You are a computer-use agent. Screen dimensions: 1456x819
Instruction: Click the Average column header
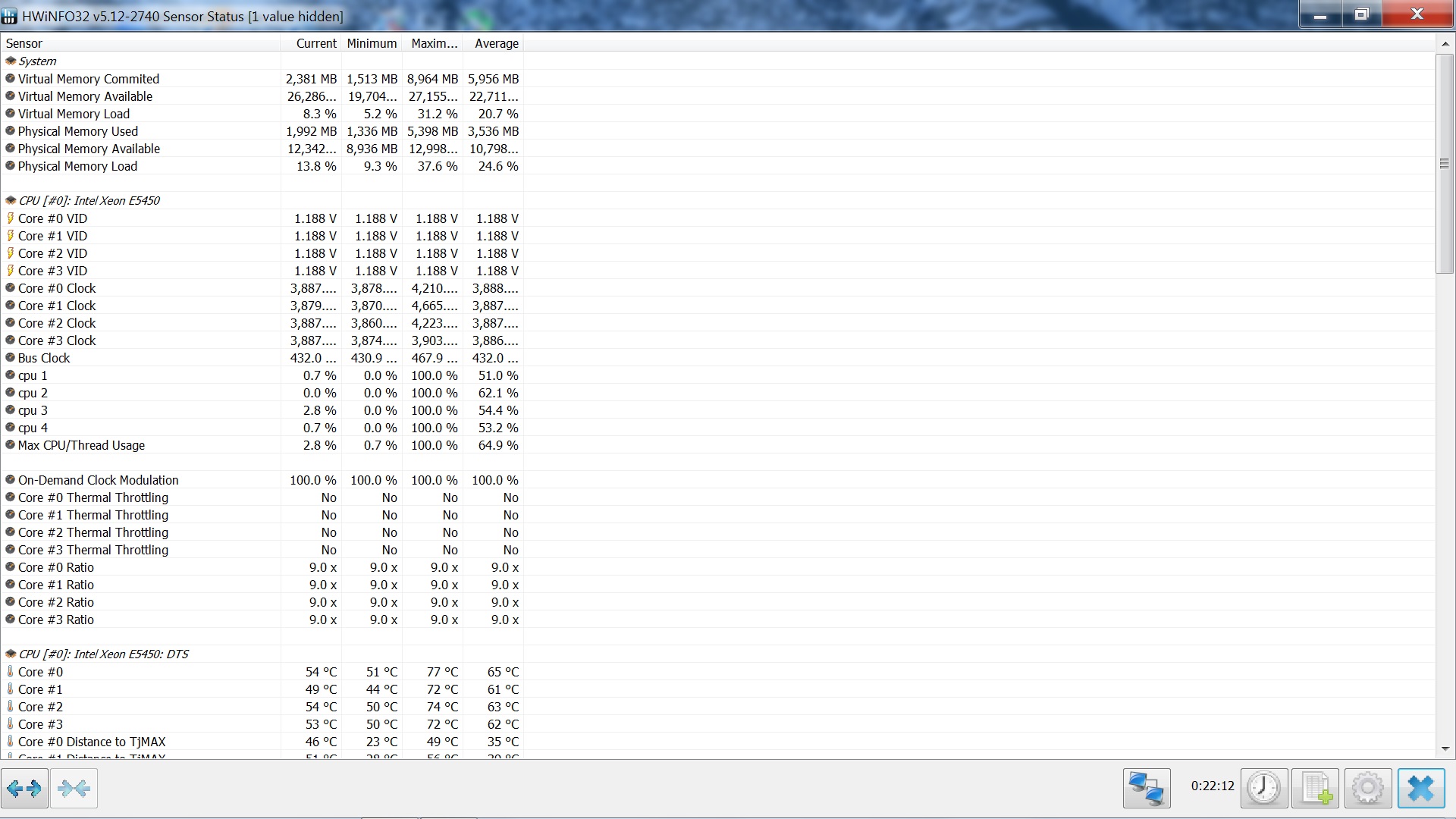click(496, 43)
